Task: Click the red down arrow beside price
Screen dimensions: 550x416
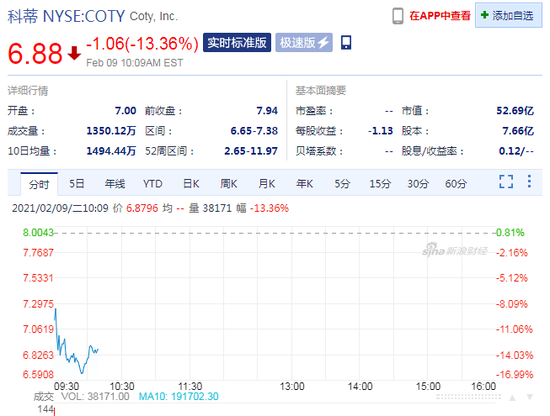Action: 74,53
